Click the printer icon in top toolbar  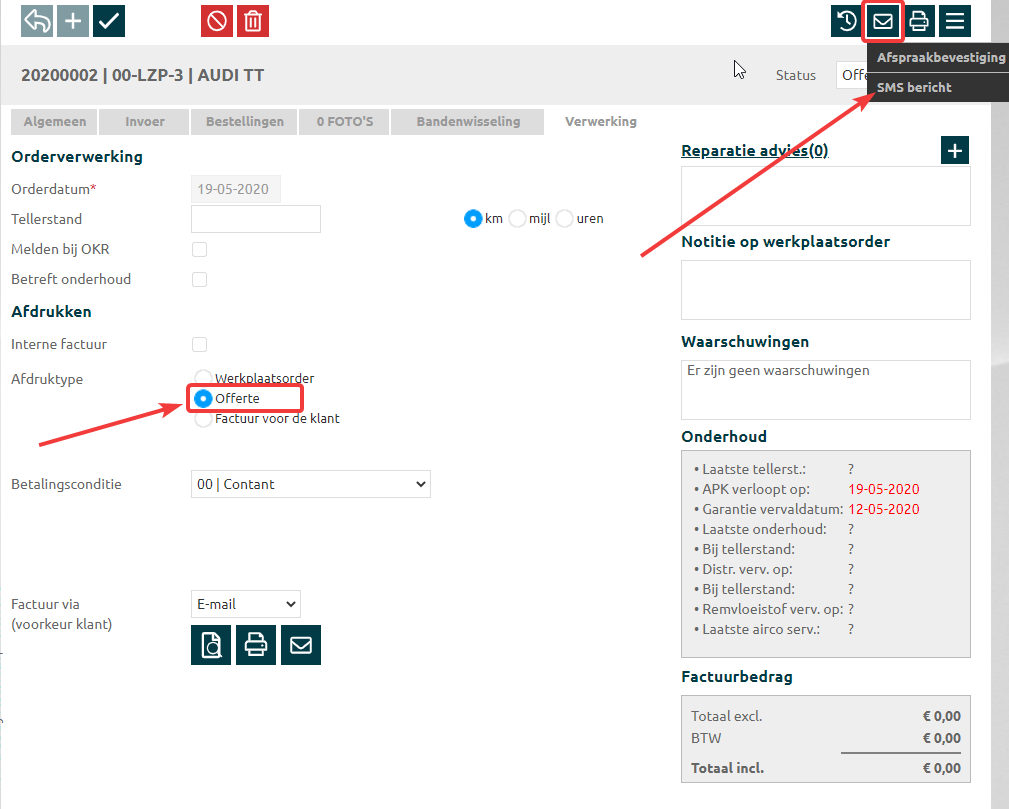click(919, 21)
